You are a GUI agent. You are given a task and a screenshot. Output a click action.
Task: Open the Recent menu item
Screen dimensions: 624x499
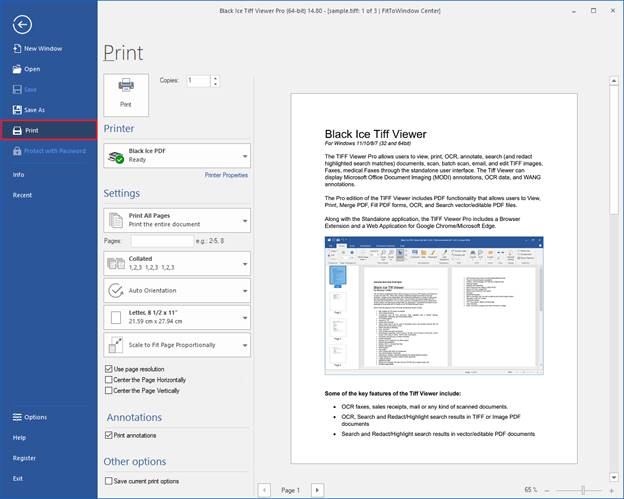(x=49, y=195)
